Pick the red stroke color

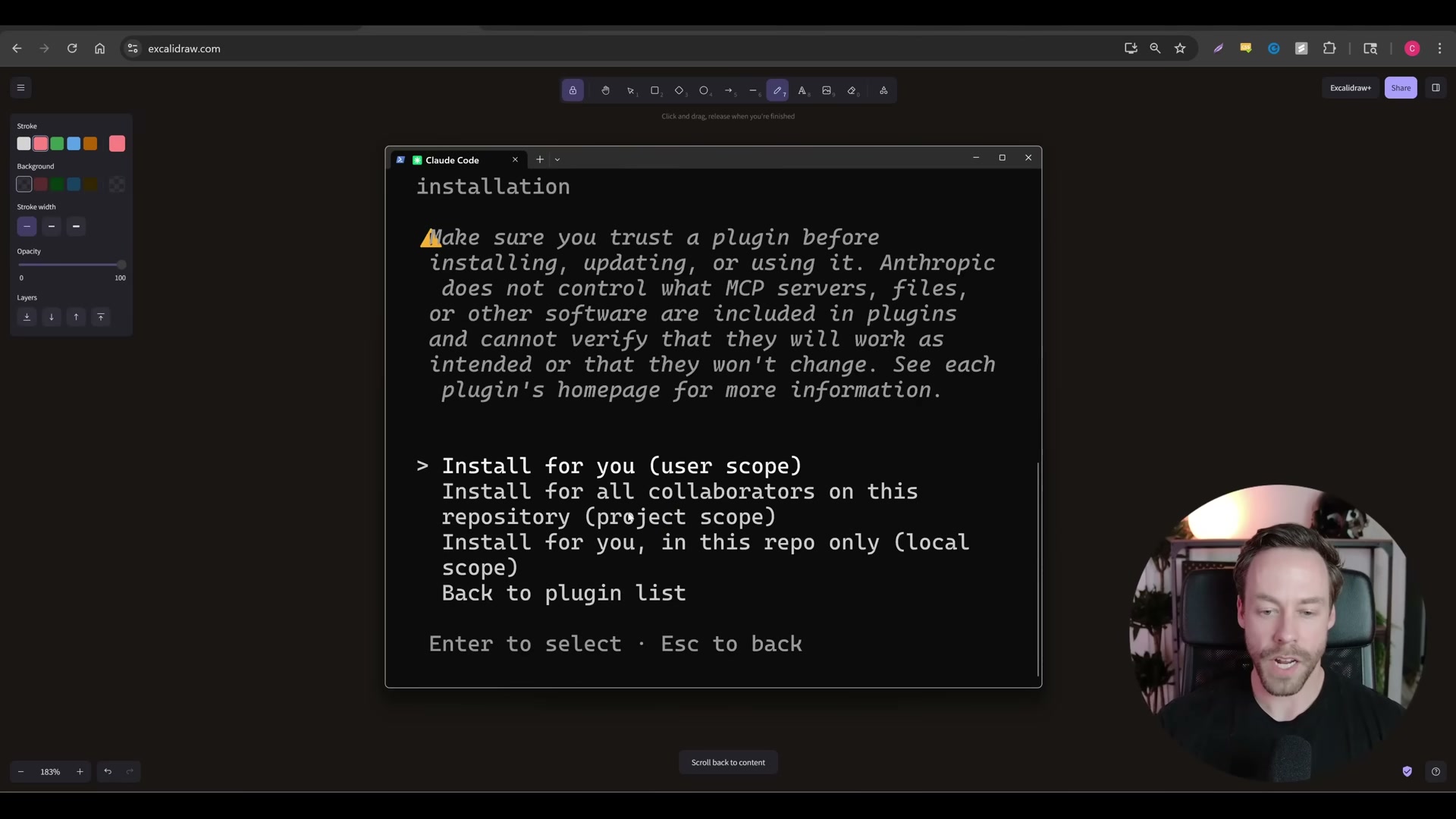[41, 144]
